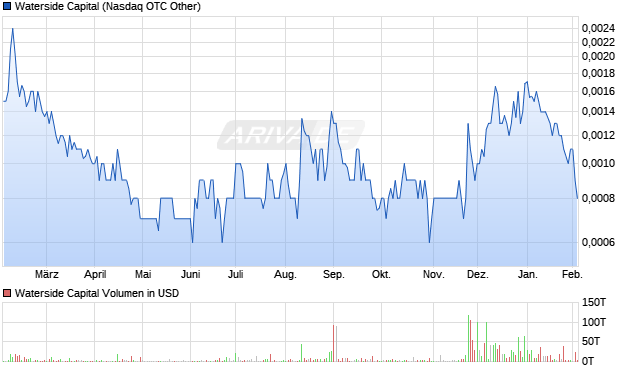Select the Aug. label on the time axis
620x371 pixels.
[x=285, y=274]
